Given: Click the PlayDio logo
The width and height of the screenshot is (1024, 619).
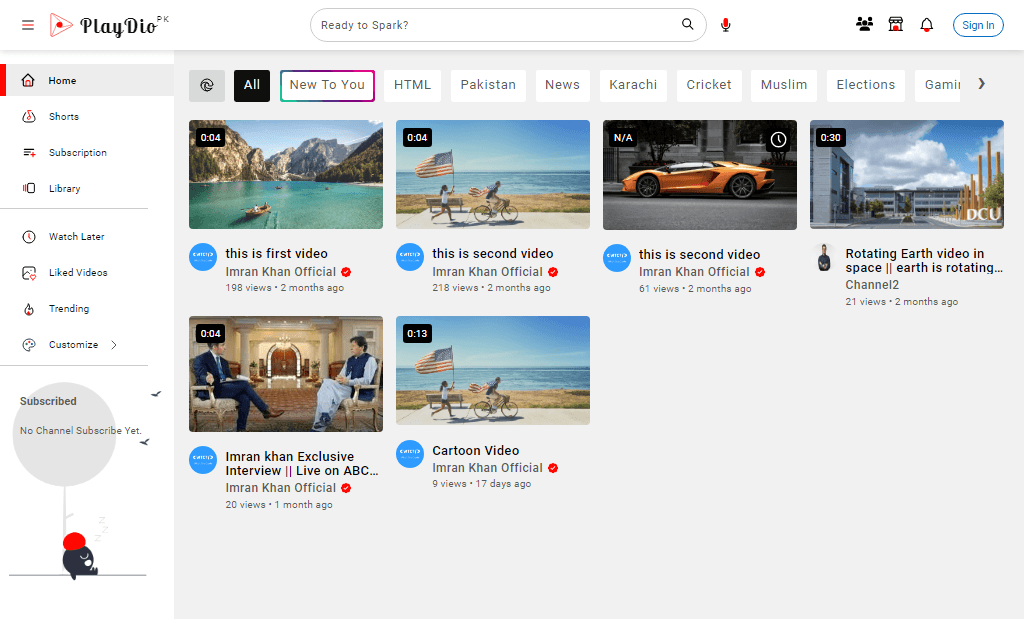Looking at the screenshot, I should tap(108, 25).
